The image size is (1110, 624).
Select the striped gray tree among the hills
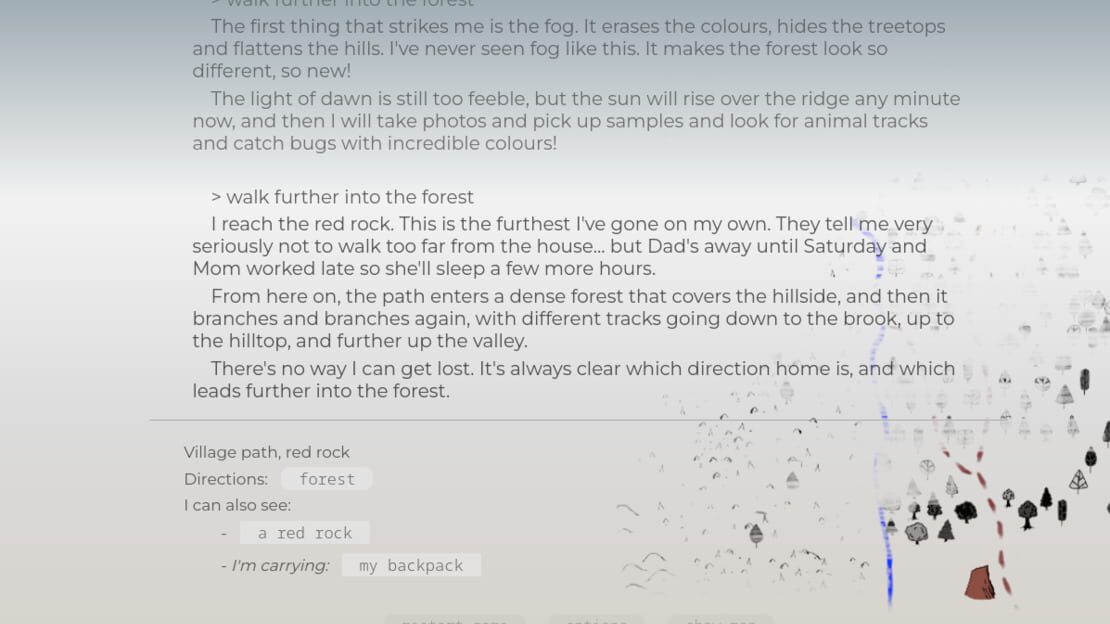click(755, 533)
